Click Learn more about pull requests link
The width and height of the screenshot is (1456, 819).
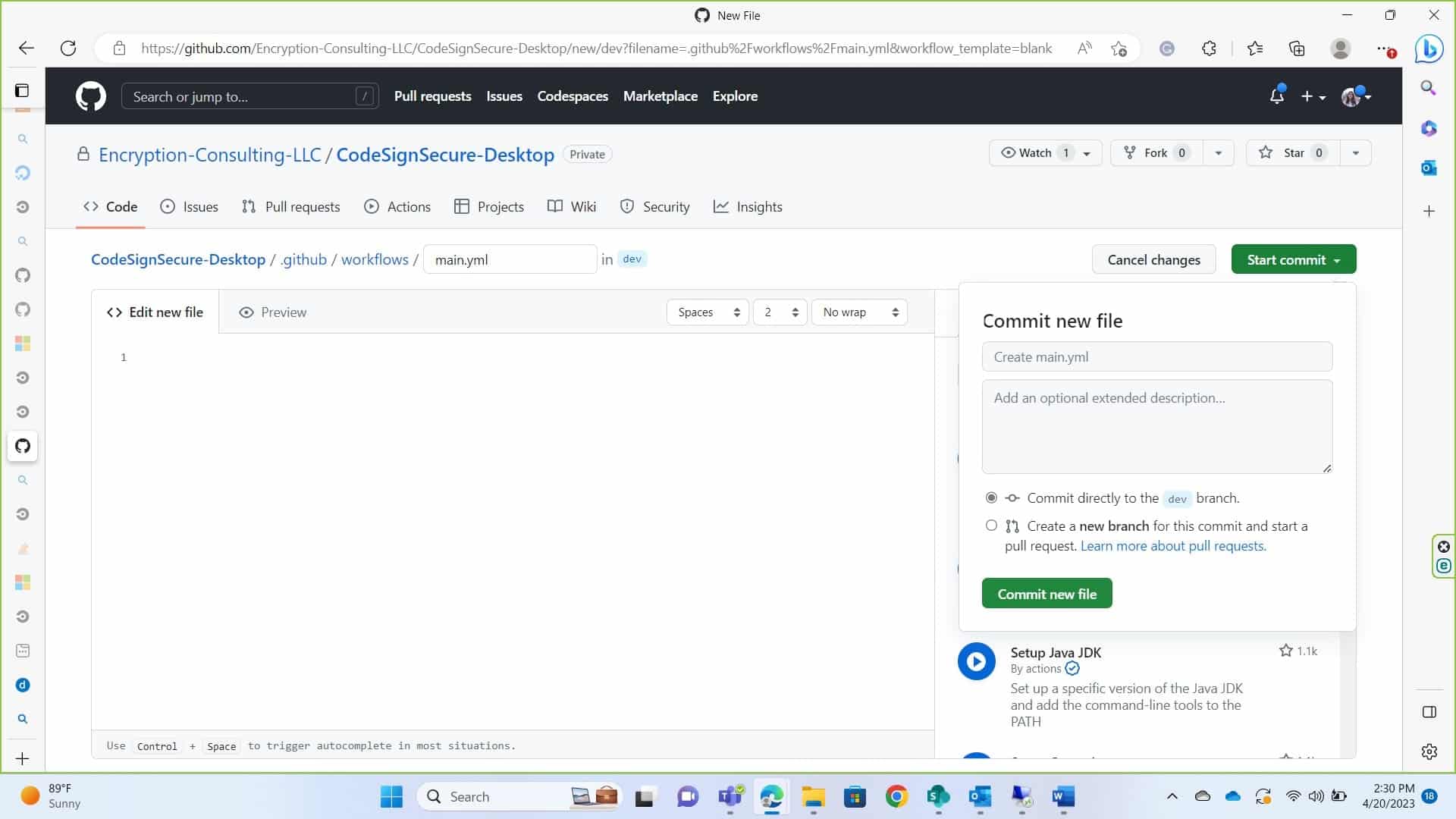pos(1173,546)
